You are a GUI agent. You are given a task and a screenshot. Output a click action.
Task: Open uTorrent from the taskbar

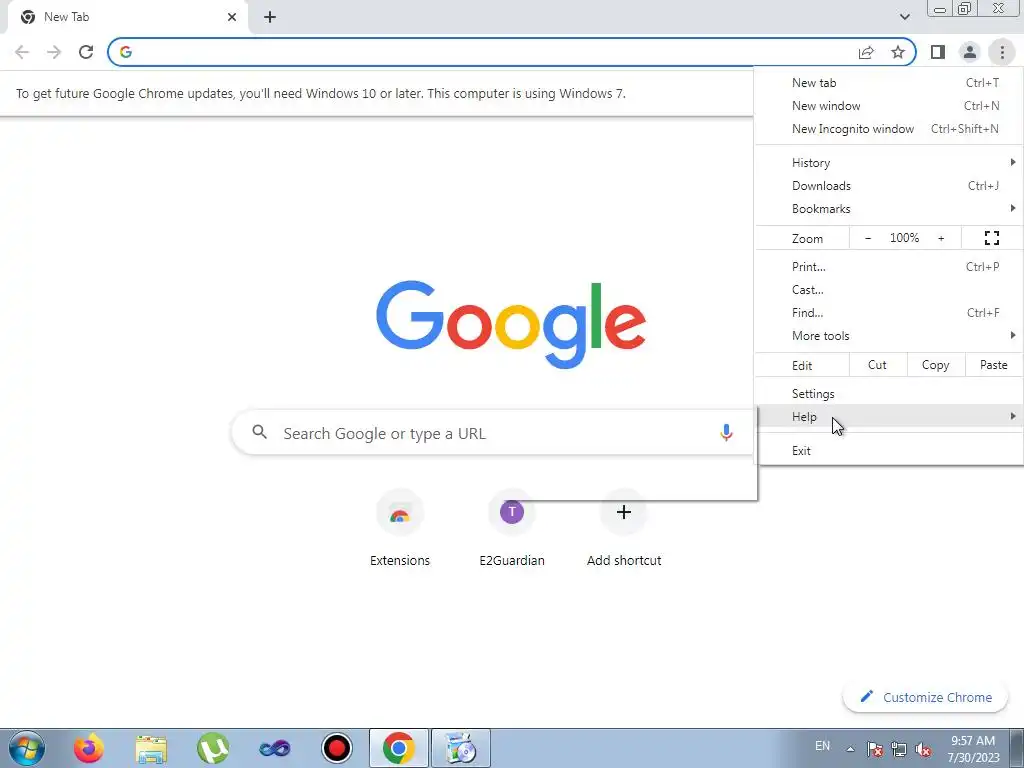click(213, 748)
